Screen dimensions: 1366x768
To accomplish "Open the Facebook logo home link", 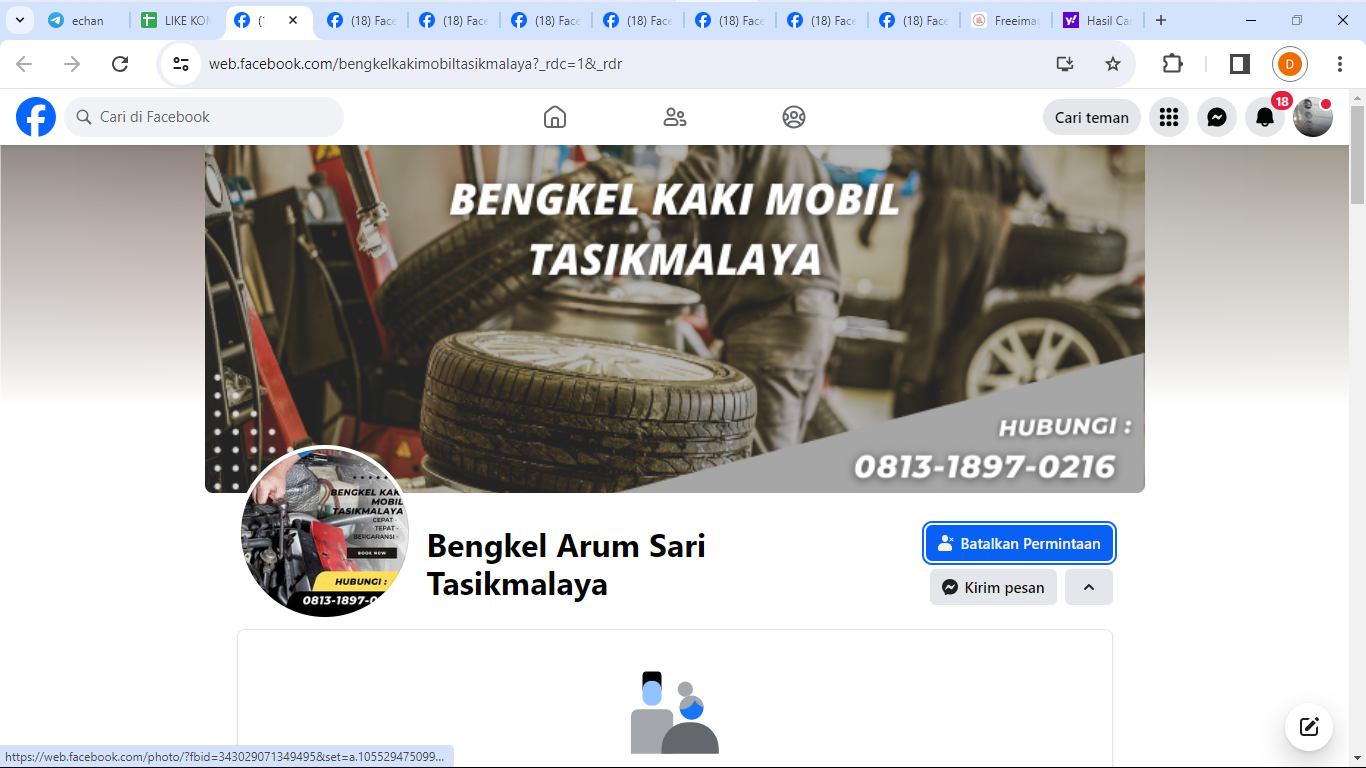I will [x=36, y=117].
